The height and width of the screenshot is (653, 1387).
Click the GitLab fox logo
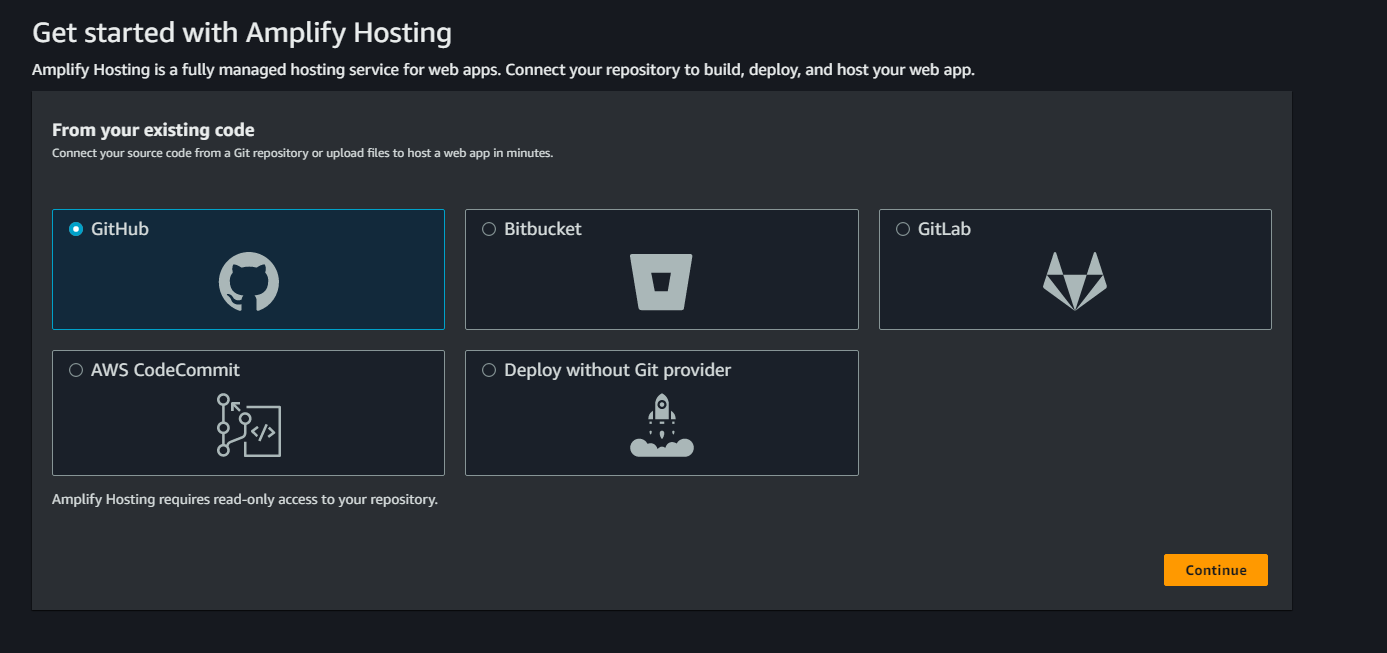1075,281
